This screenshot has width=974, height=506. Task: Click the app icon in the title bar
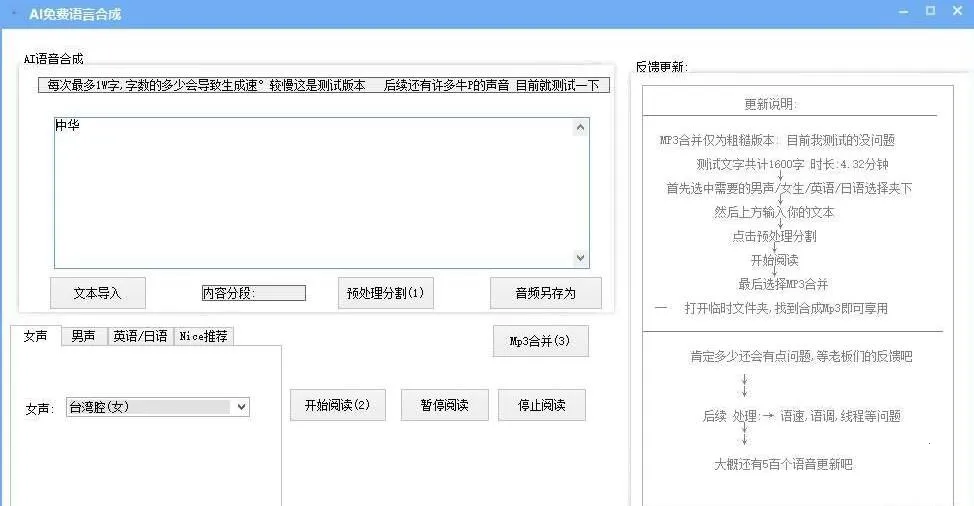tap(13, 15)
